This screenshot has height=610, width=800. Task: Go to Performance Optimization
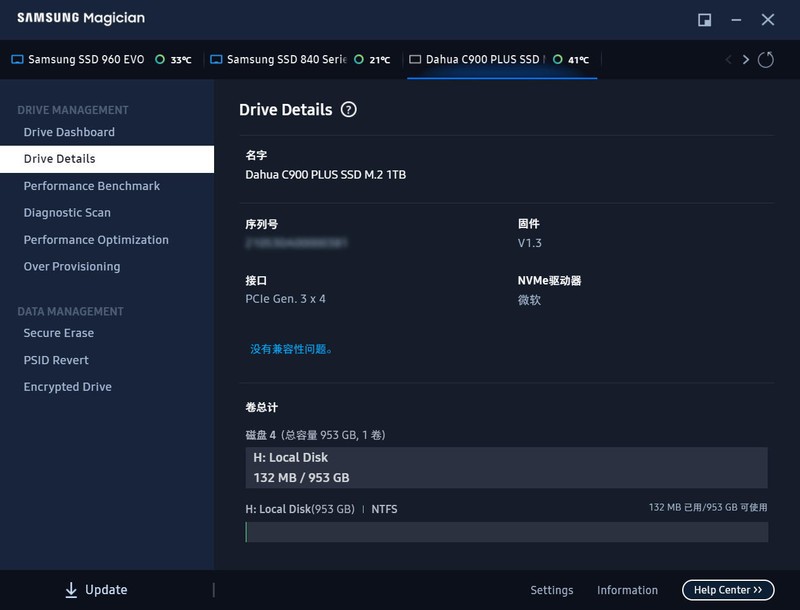96,240
